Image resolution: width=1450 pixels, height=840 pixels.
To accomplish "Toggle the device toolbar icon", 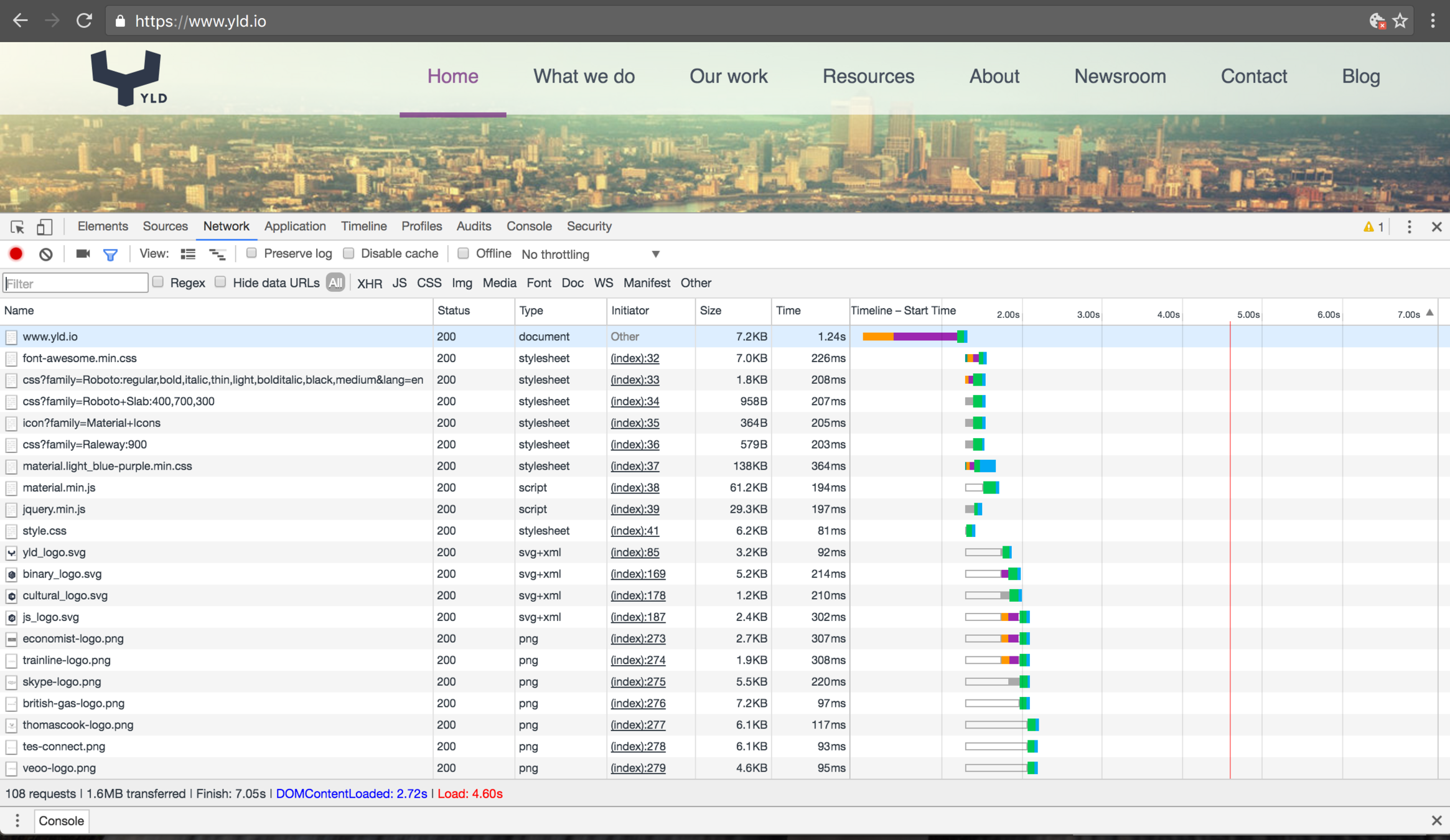I will point(44,227).
